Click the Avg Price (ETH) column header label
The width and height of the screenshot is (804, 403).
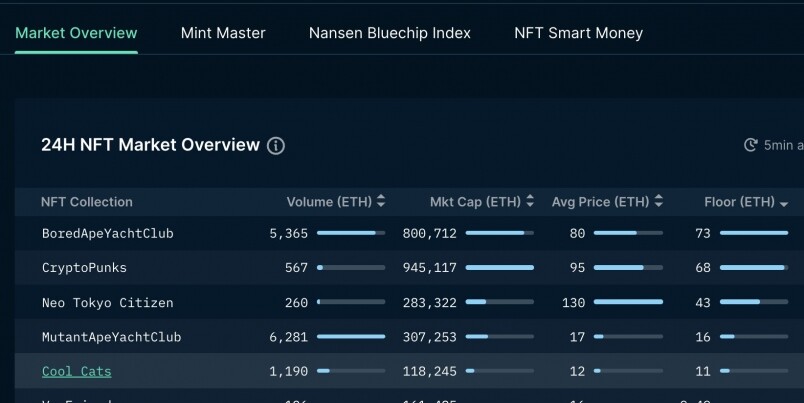[600, 202]
